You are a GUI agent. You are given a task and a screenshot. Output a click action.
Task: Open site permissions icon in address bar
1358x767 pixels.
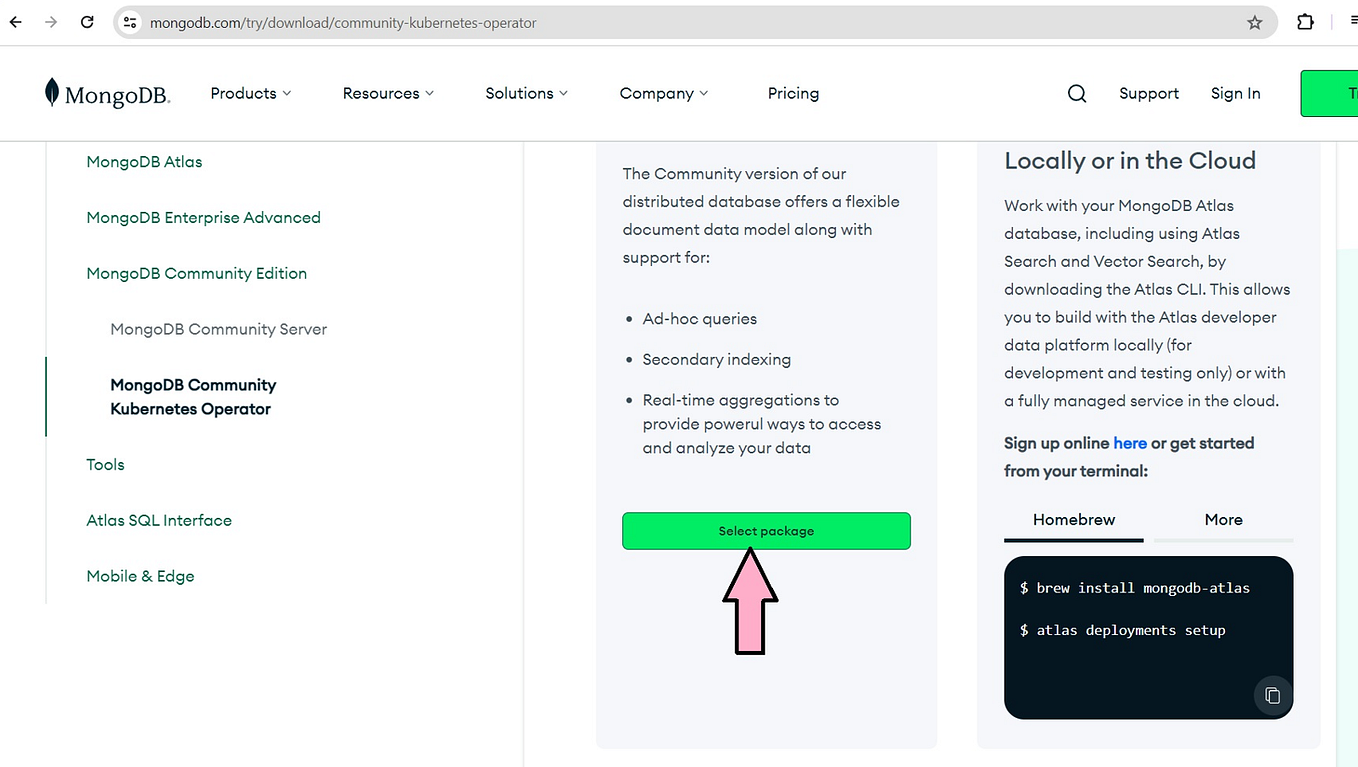130,21
